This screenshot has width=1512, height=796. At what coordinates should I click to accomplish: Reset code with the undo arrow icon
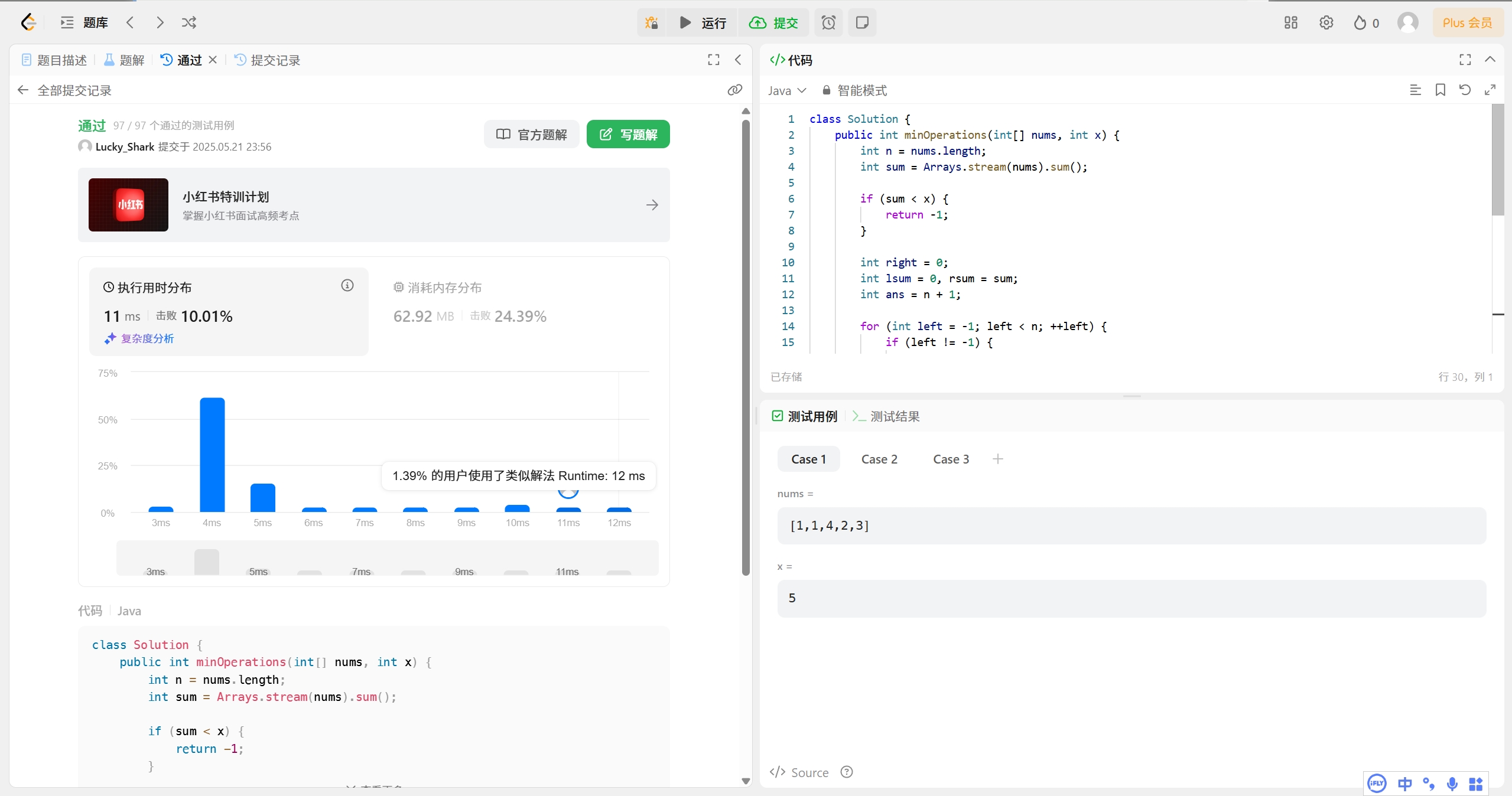1465,90
